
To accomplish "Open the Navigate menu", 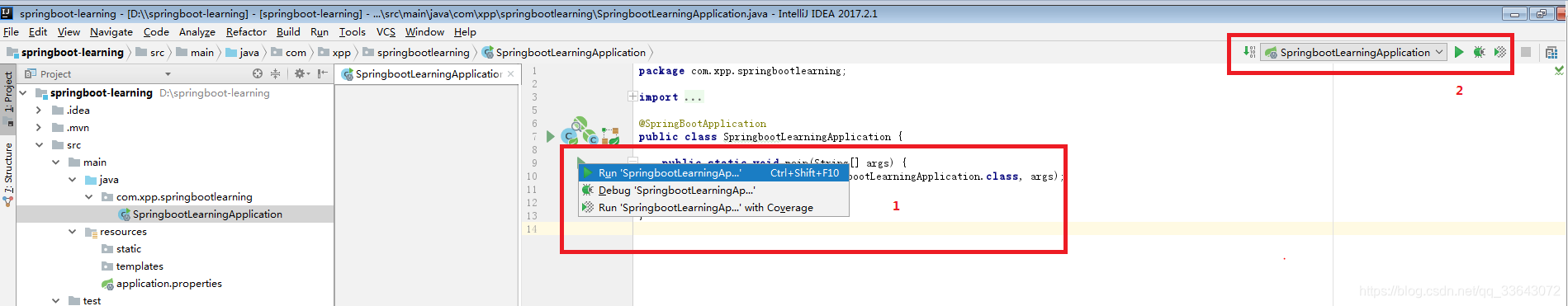I will click(x=111, y=31).
